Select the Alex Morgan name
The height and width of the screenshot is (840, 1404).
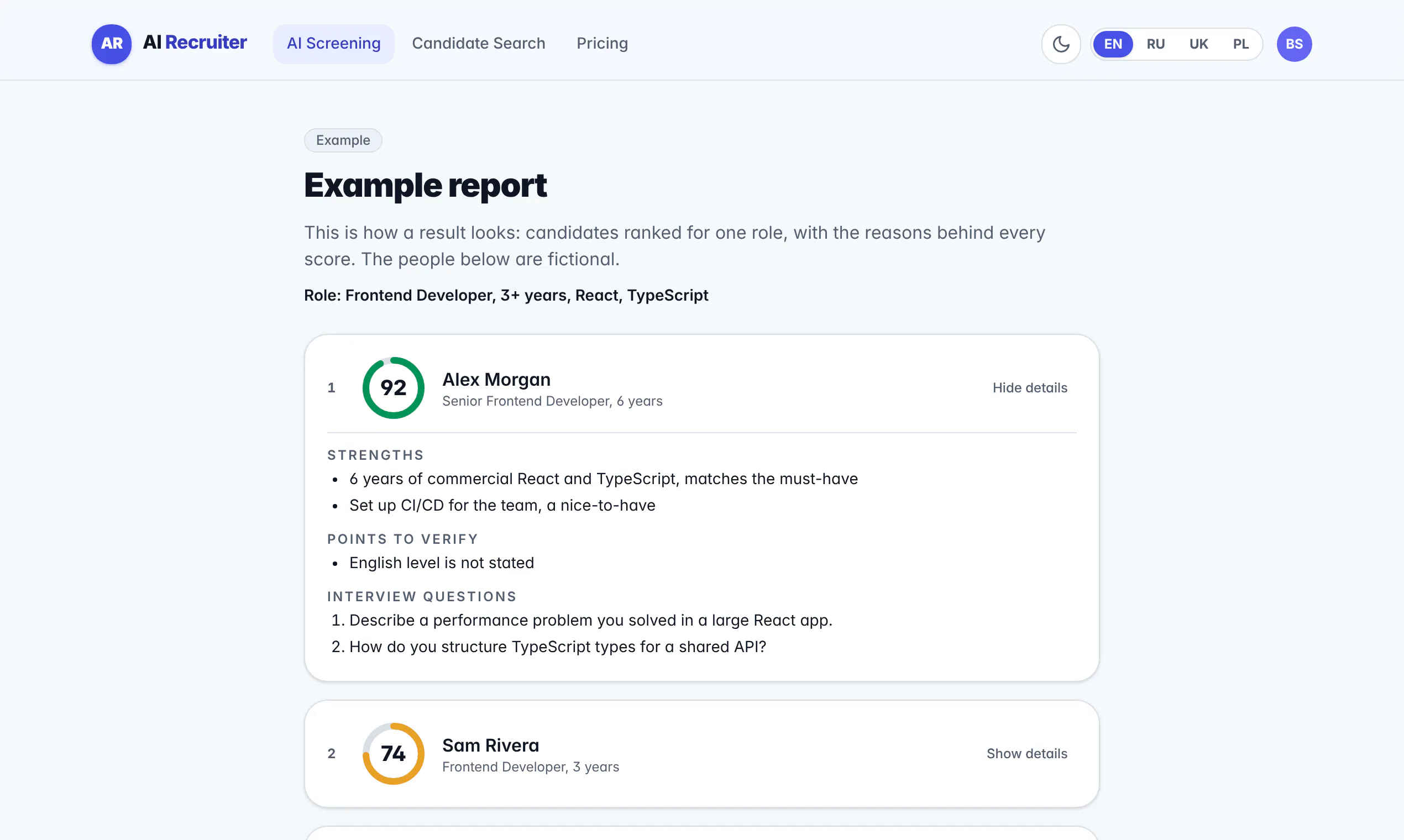pos(496,379)
